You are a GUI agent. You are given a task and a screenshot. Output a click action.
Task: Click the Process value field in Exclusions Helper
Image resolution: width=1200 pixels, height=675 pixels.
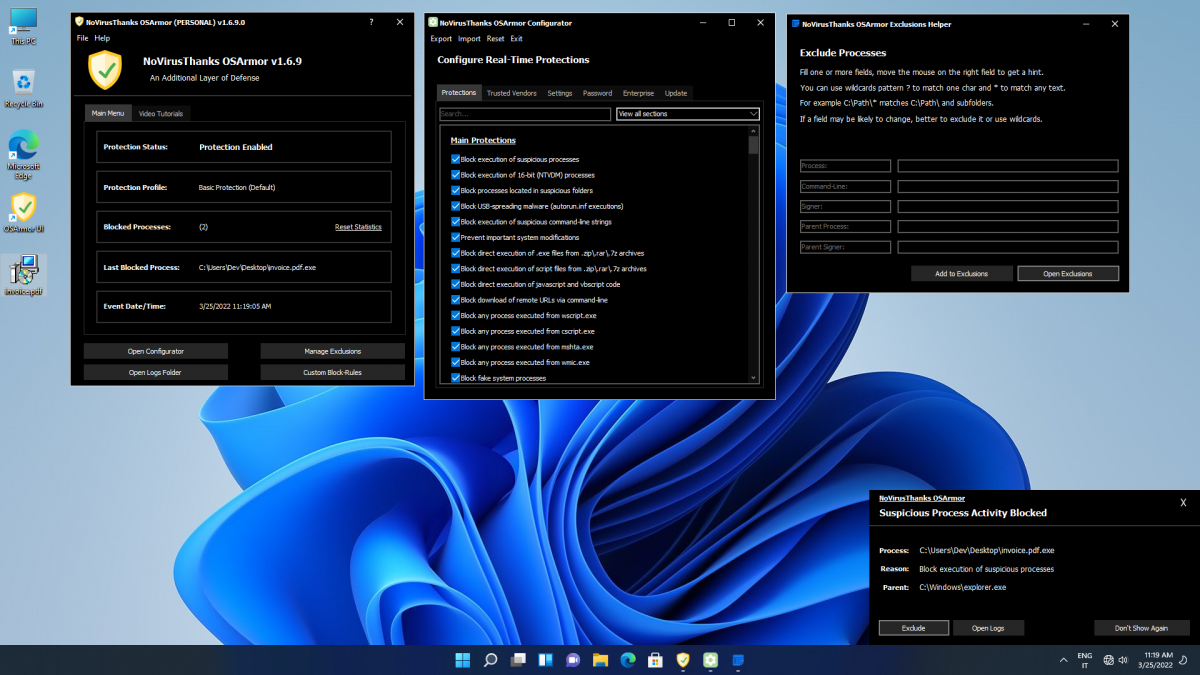(x=1008, y=166)
